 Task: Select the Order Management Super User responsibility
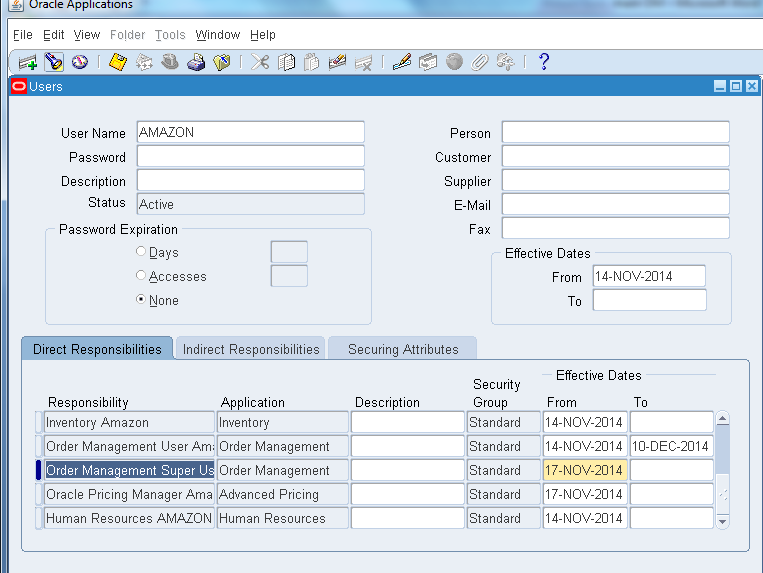pyautogui.click(x=129, y=470)
